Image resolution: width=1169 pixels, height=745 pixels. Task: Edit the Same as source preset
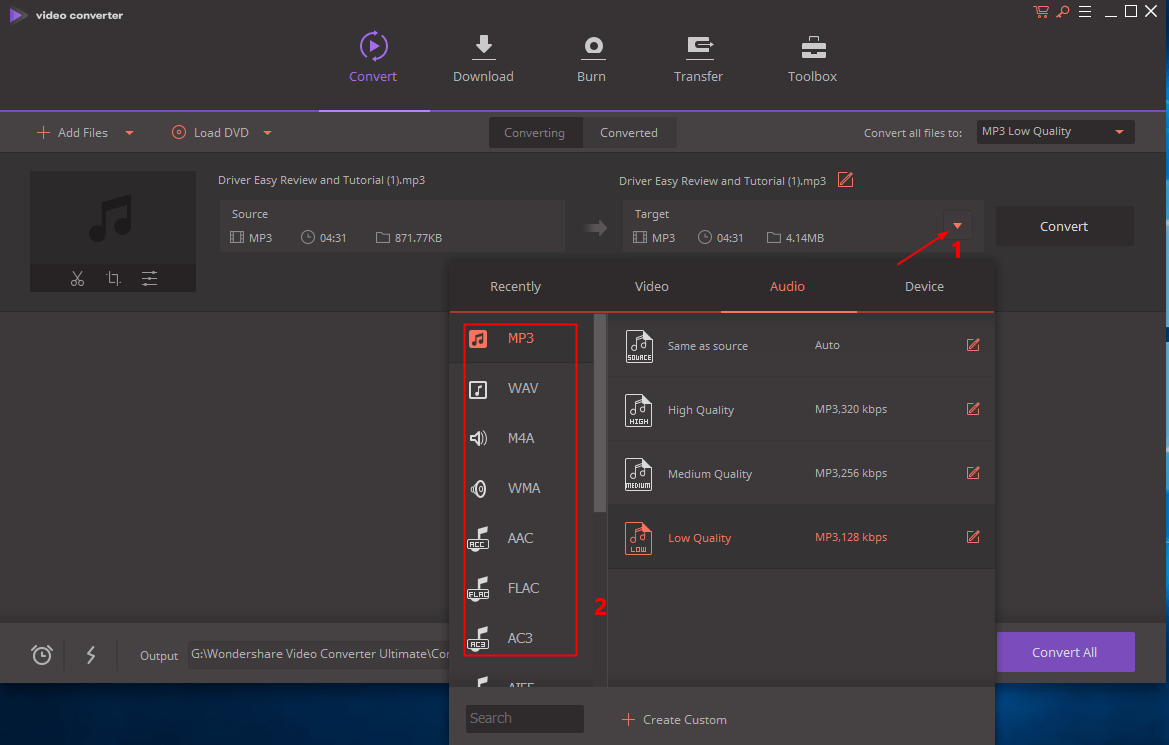click(973, 345)
